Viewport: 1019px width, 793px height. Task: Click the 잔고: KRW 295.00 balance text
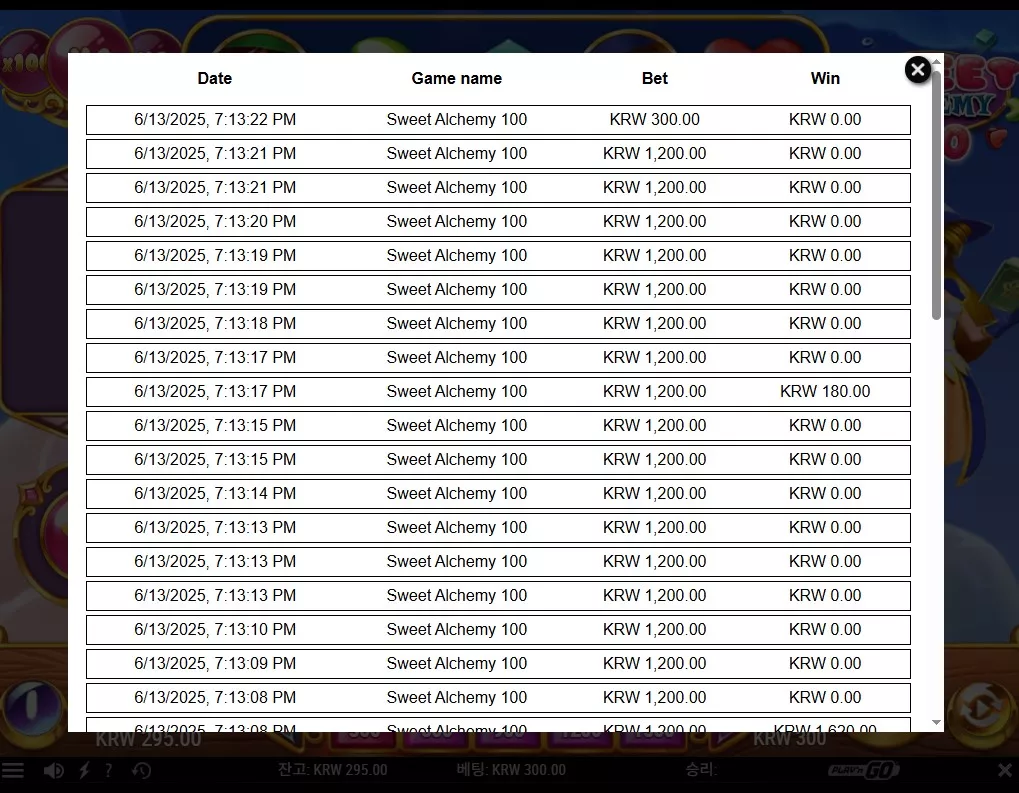click(333, 770)
